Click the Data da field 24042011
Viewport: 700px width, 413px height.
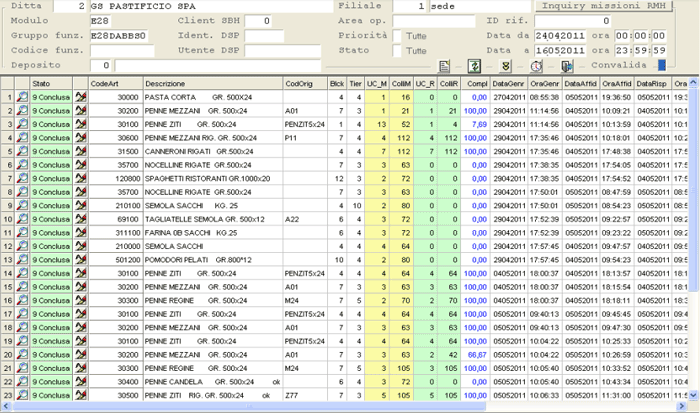pyautogui.click(x=560, y=36)
